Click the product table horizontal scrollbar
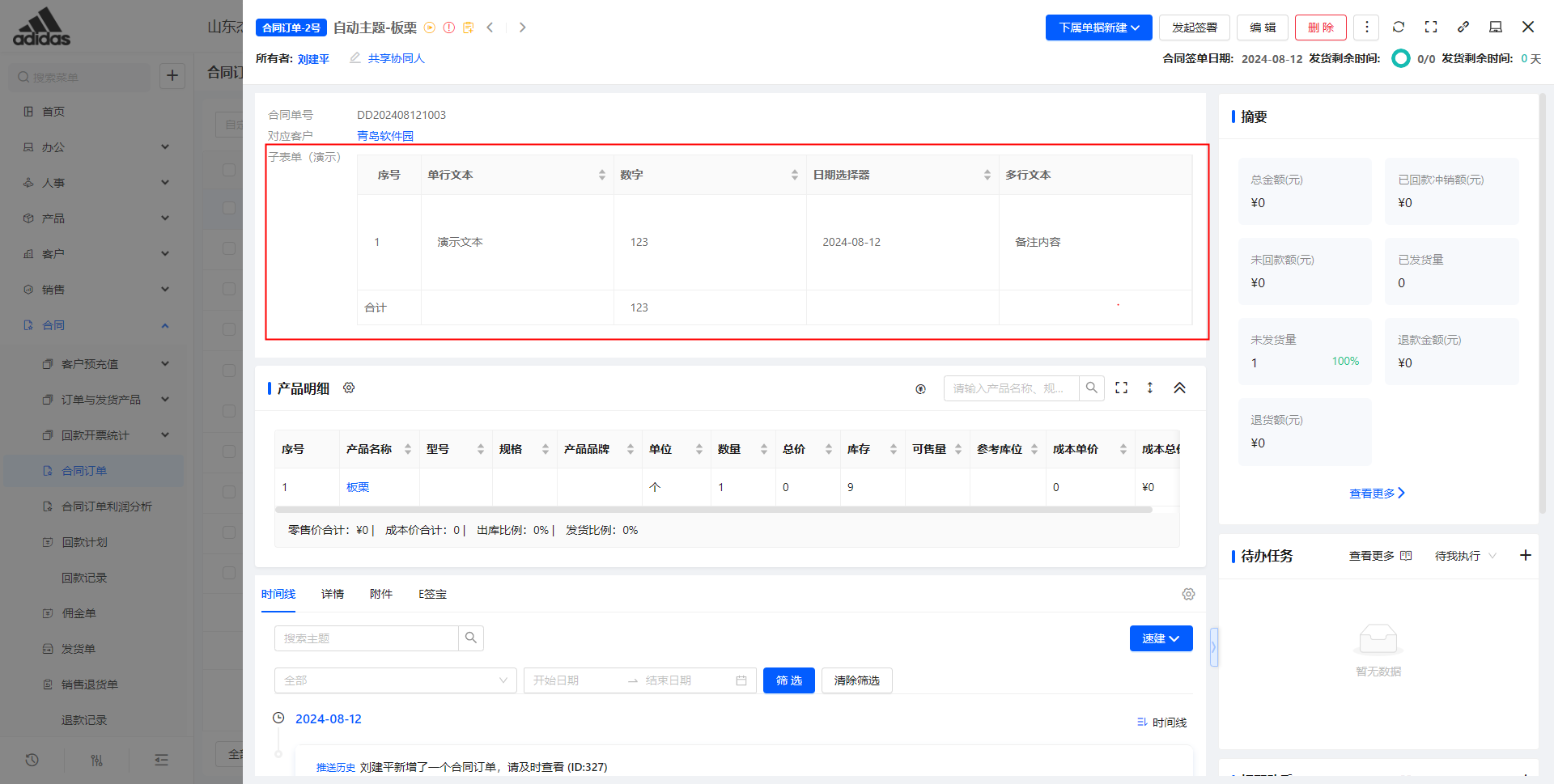Image resolution: width=1554 pixels, height=784 pixels. 712,510
